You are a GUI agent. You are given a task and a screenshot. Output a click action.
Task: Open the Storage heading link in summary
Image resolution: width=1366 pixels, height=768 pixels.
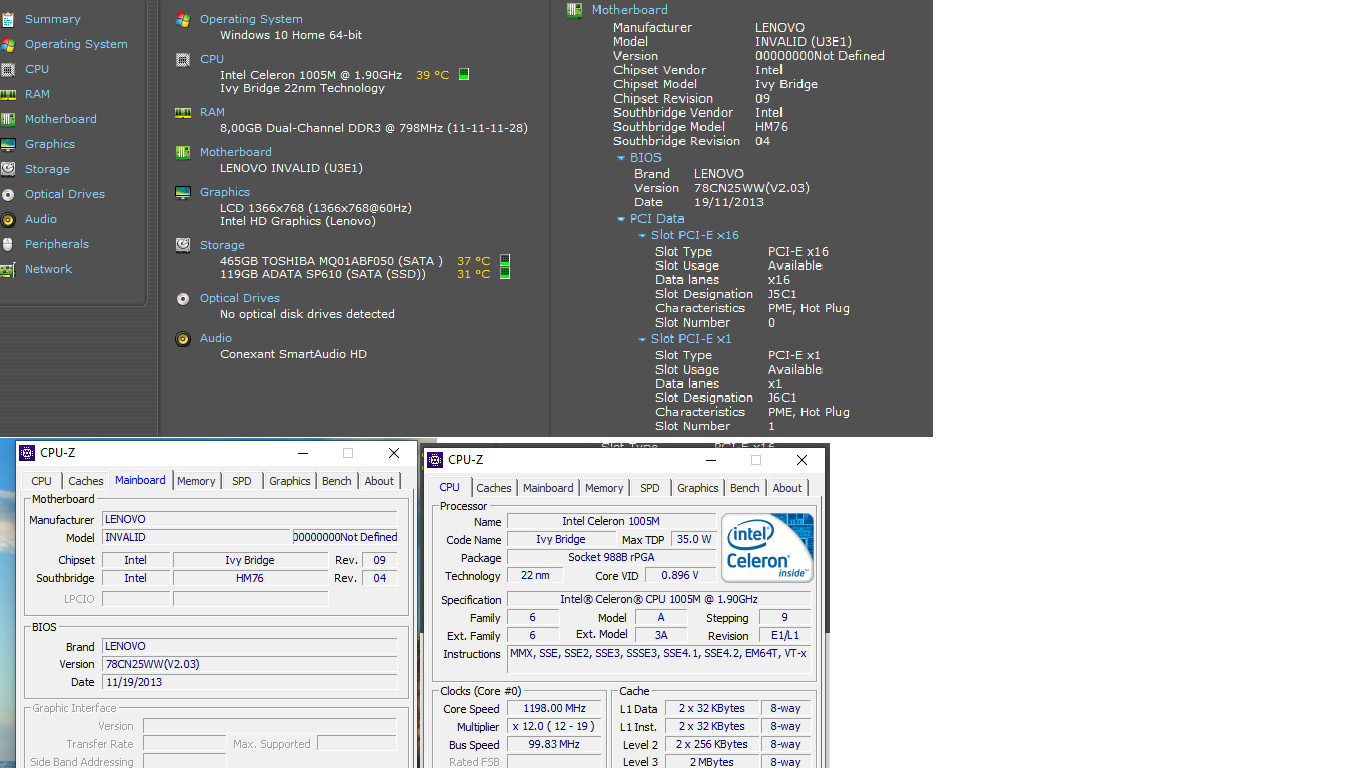tap(222, 245)
